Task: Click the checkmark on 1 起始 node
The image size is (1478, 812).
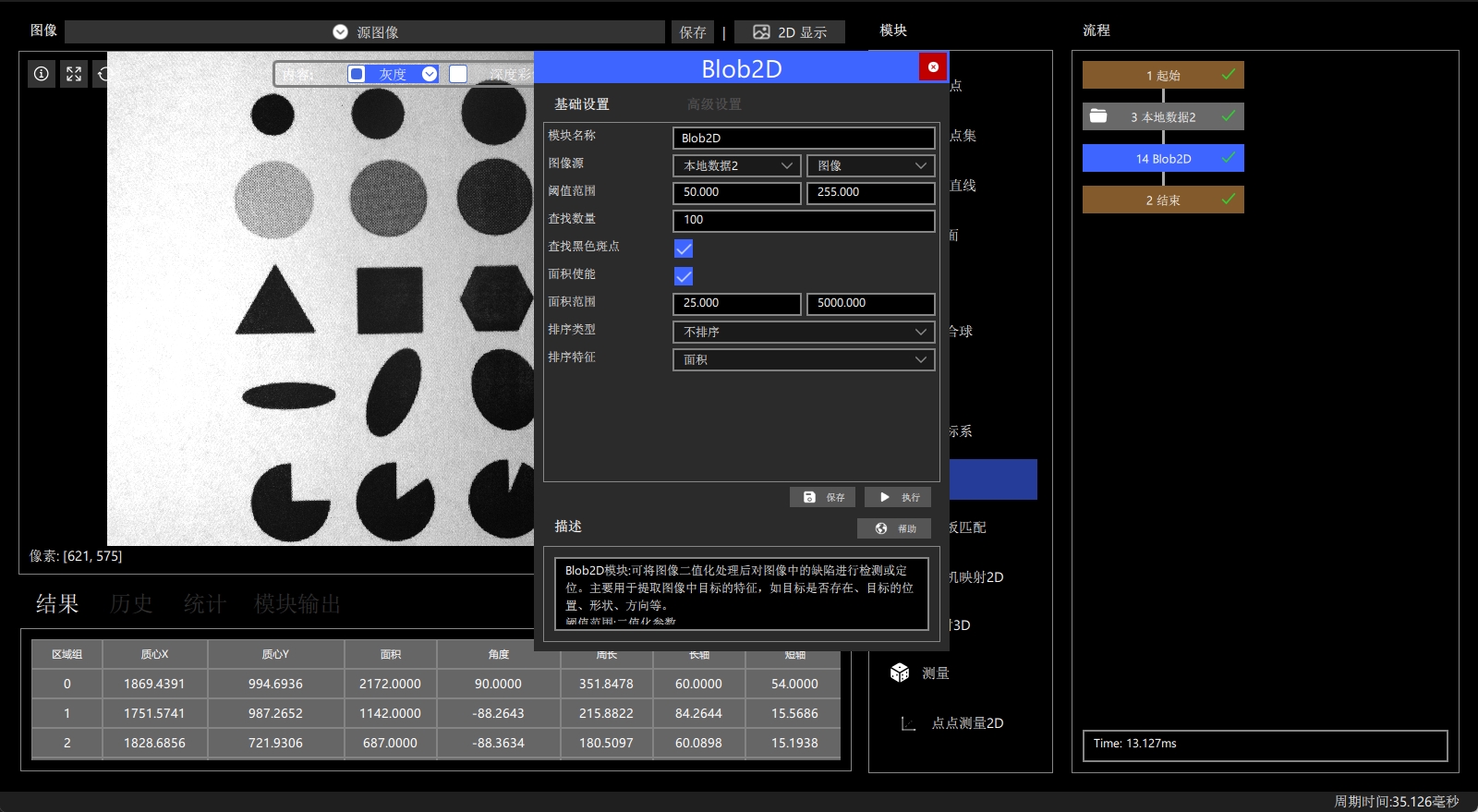Action: point(1229,75)
